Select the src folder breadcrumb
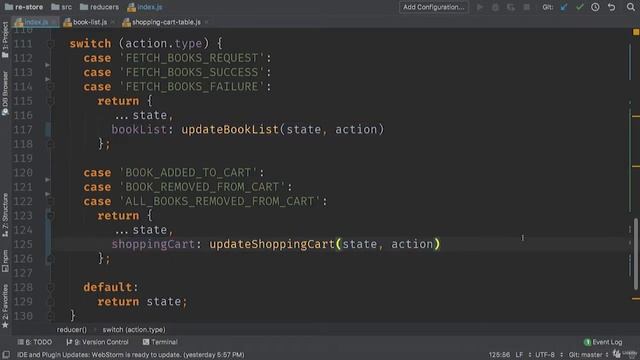Image resolution: width=640 pixels, height=360 pixels. 62,7
